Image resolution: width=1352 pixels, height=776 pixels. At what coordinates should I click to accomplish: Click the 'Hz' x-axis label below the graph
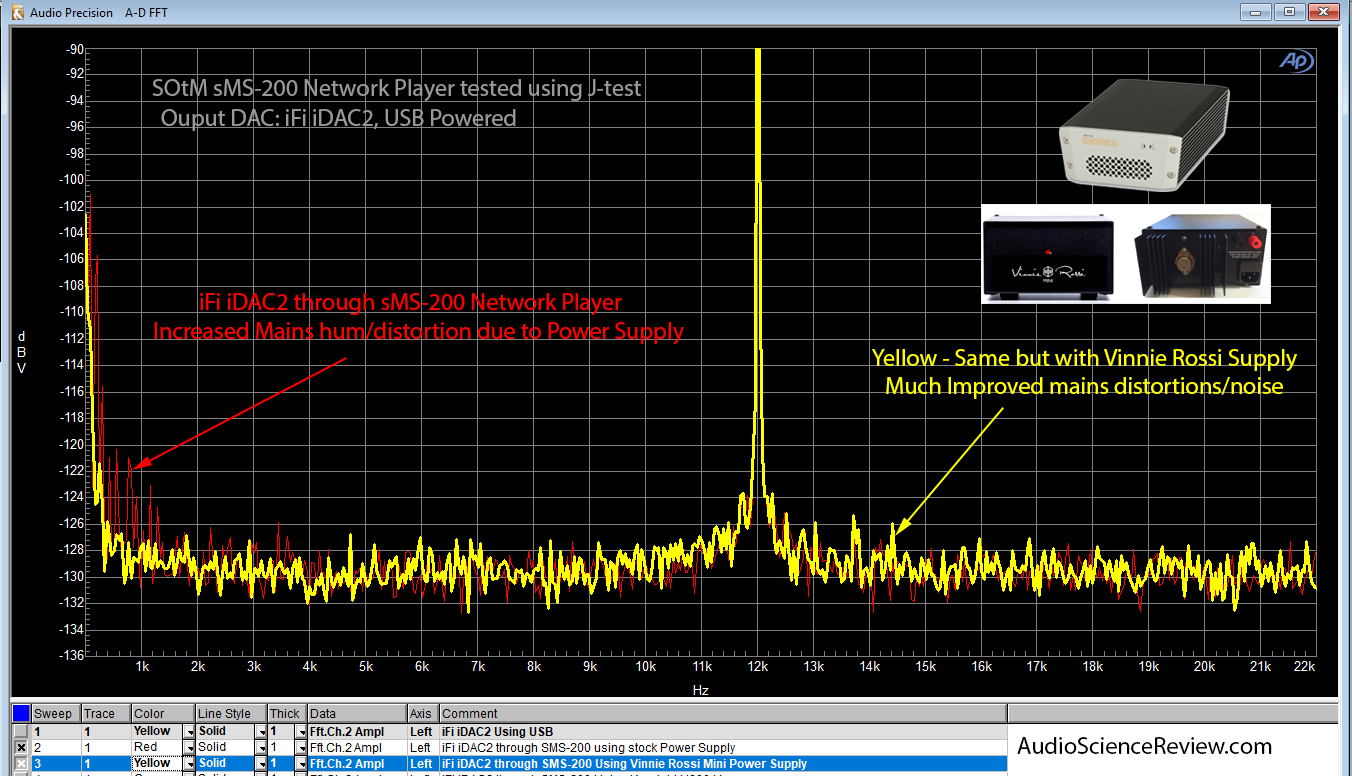pos(700,690)
